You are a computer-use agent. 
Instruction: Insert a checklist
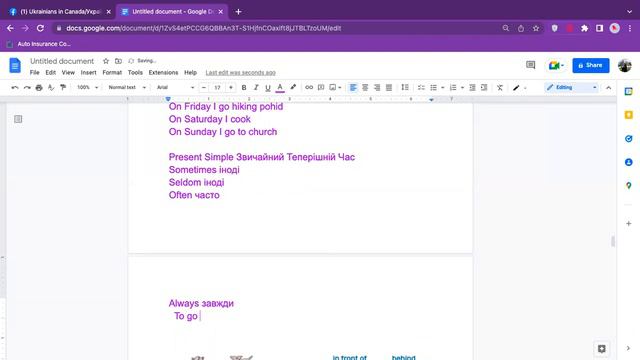coord(421,87)
